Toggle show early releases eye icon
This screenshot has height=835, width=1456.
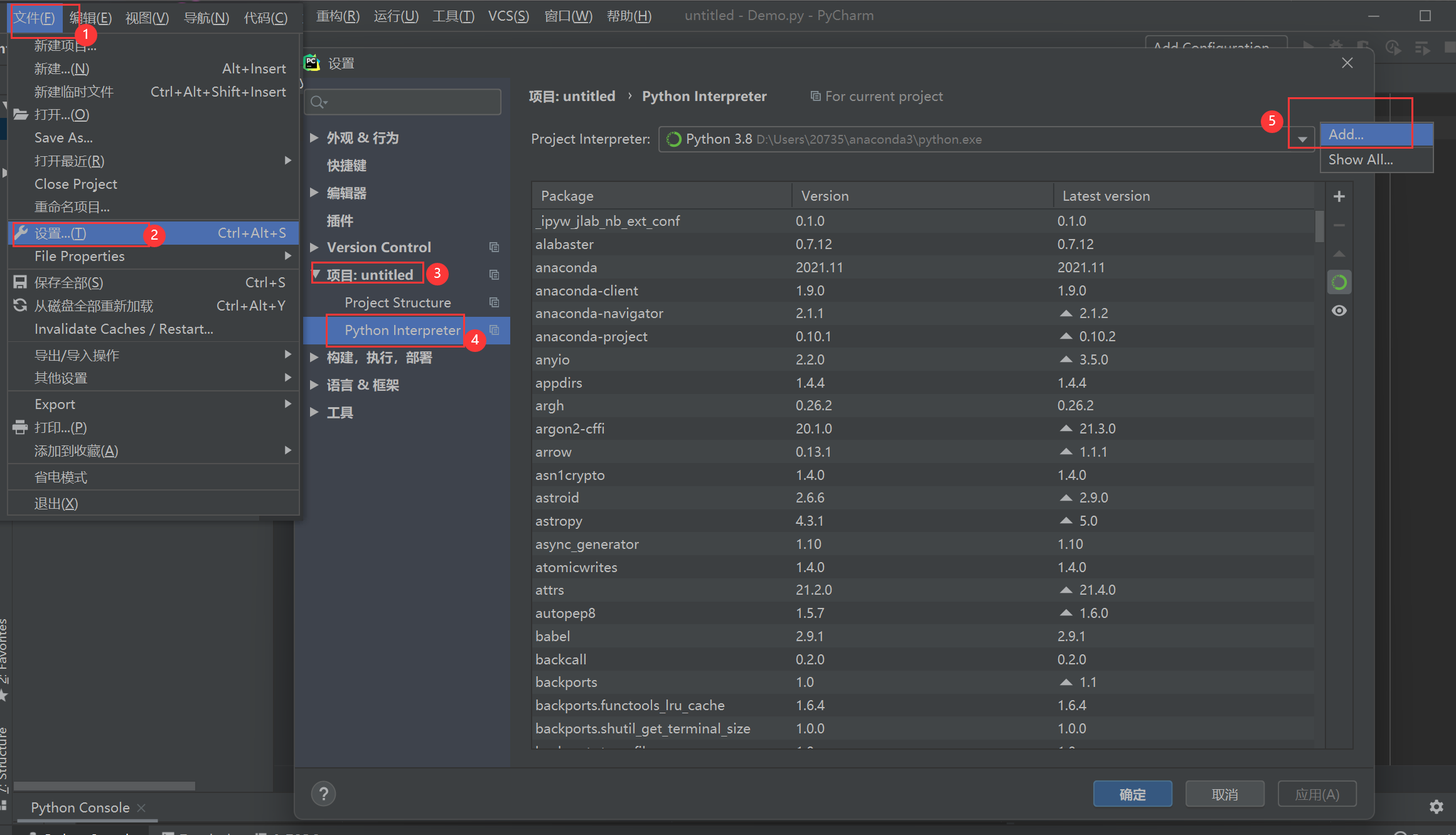[1339, 311]
